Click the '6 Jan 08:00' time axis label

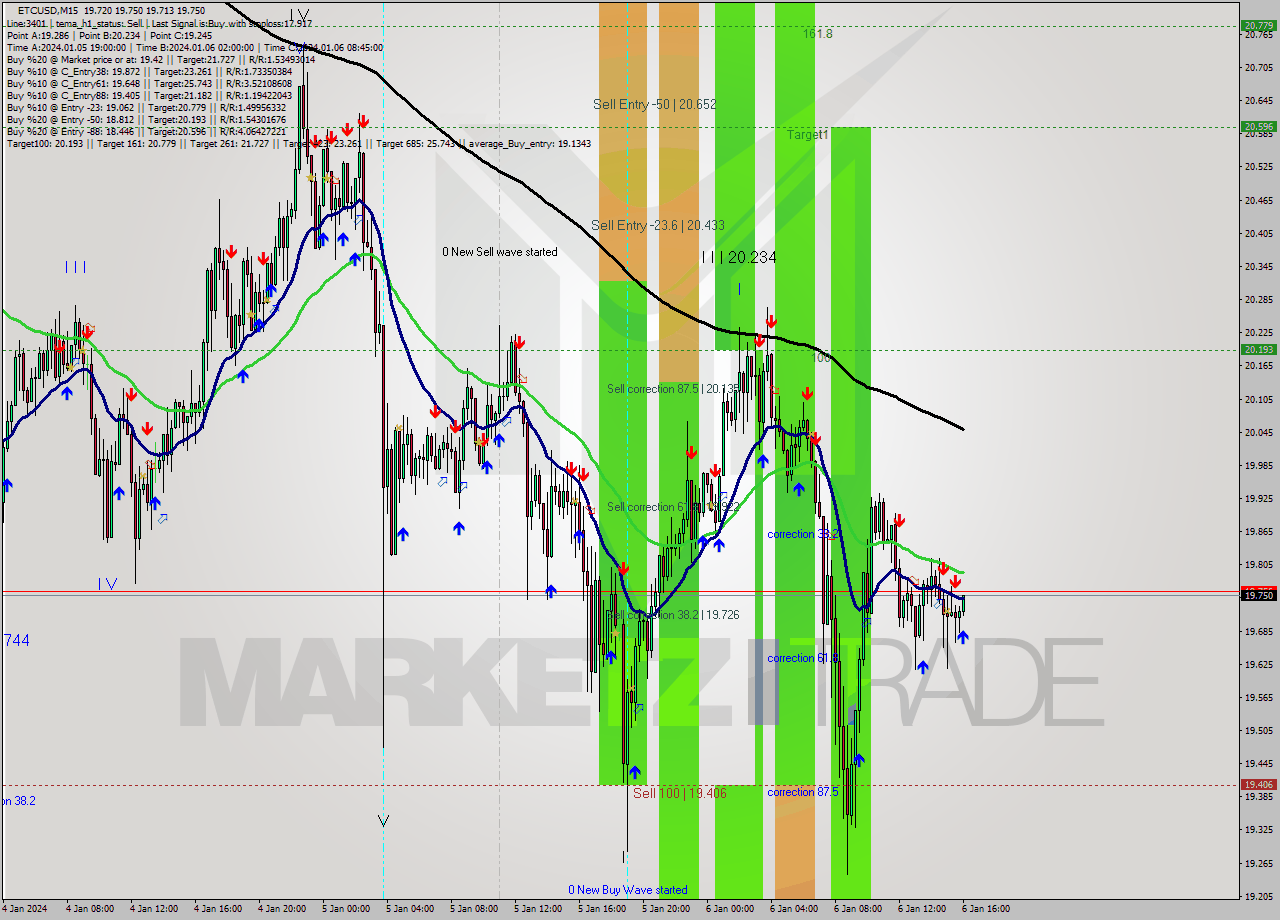pos(858,909)
